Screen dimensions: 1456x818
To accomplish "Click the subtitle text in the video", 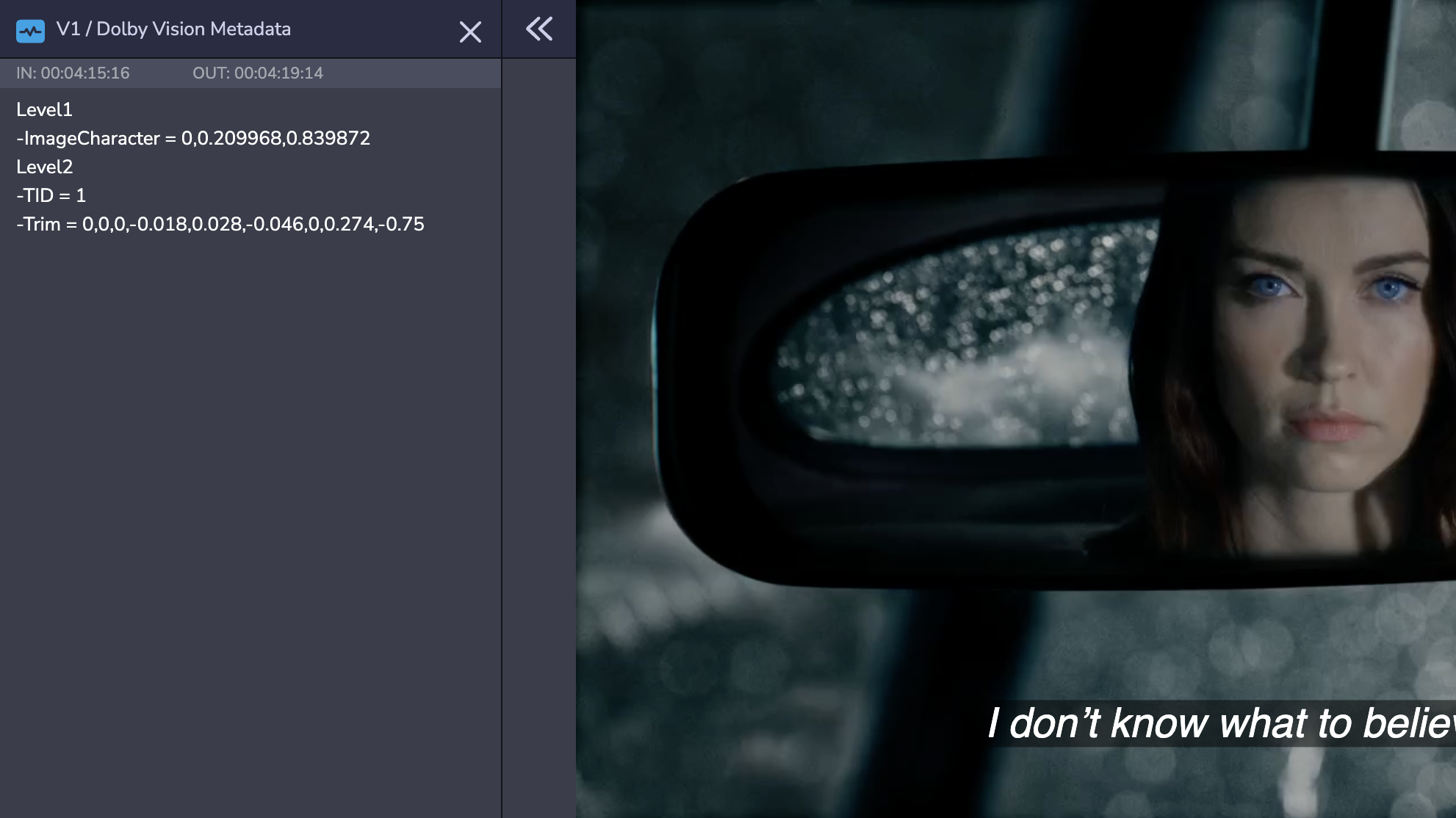I will [x=1222, y=723].
